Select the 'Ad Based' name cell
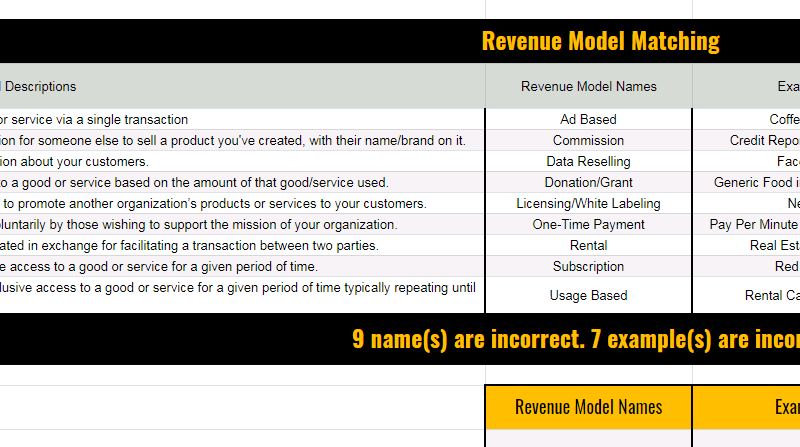This screenshot has width=800, height=447. tap(588, 119)
